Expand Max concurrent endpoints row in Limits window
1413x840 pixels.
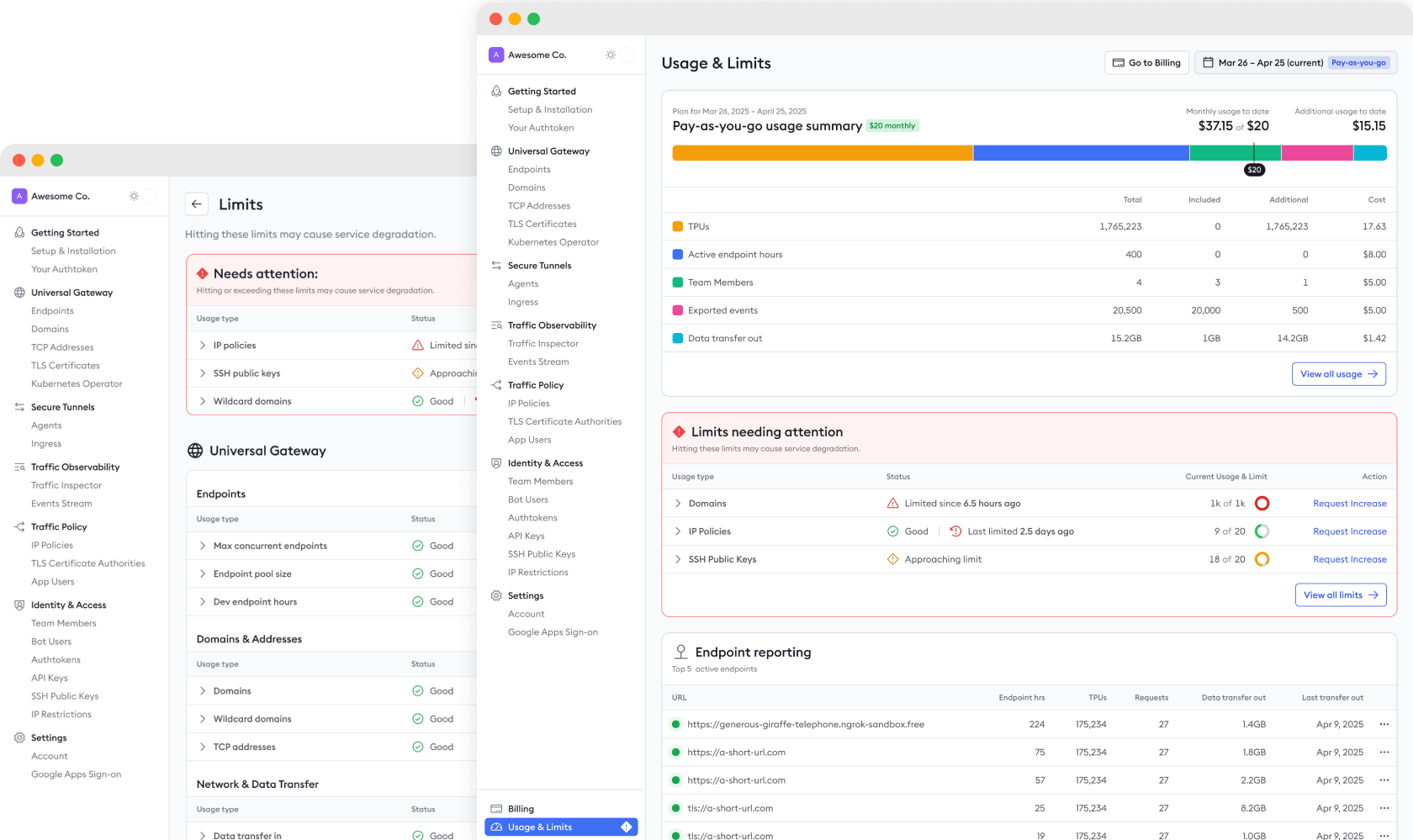(203, 546)
